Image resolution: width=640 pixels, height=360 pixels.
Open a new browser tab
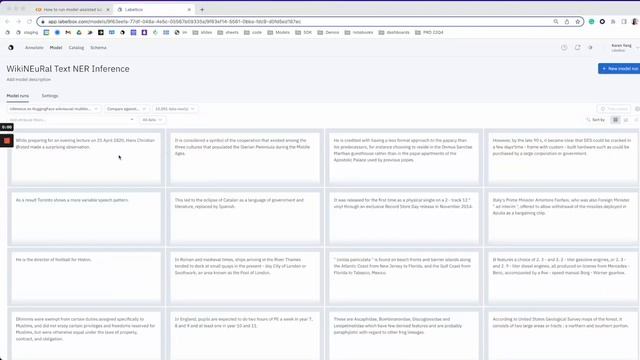202,9
